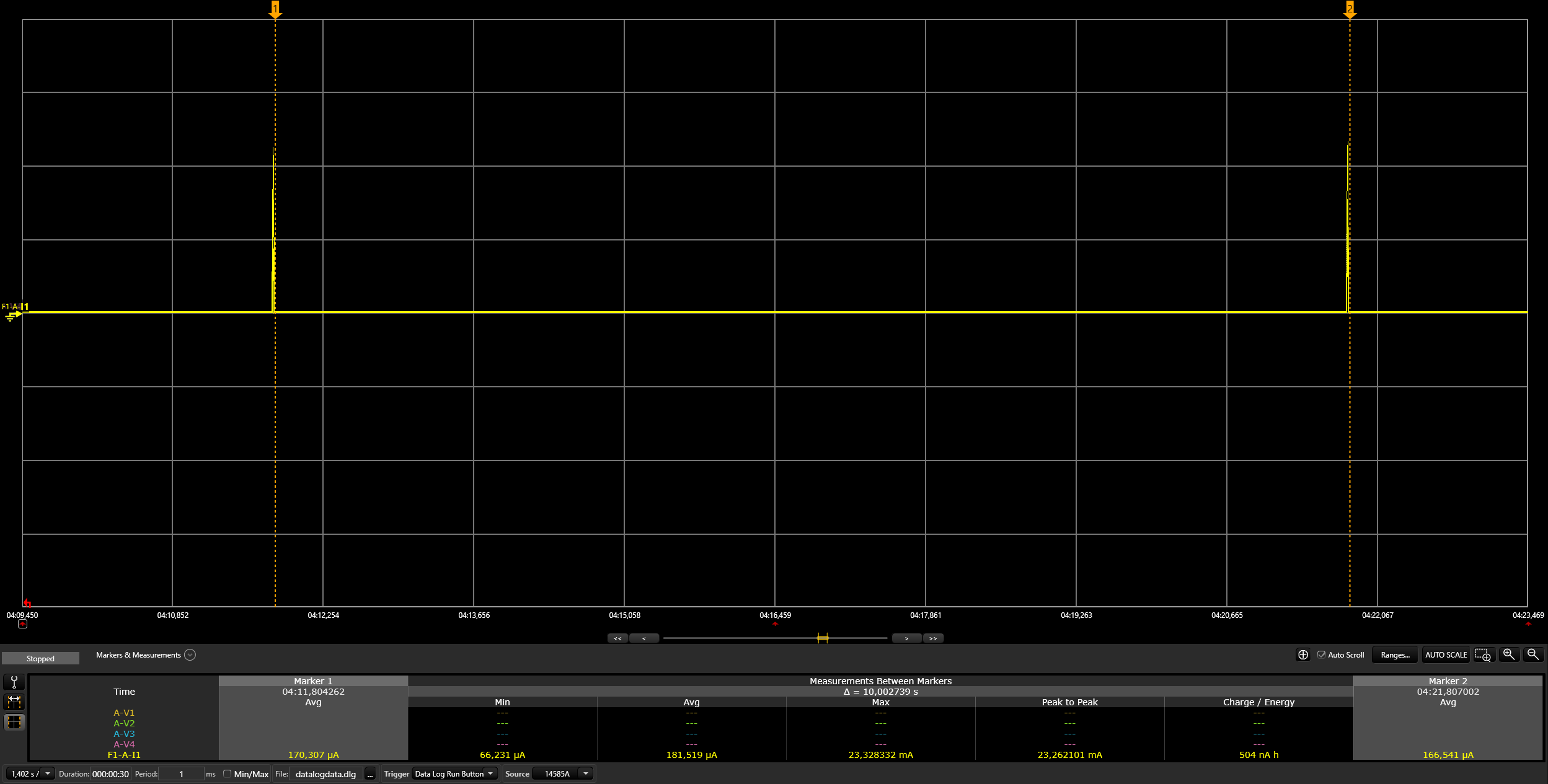Click the Ranges... button
Viewport: 1548px width, 784px height.
click(x=1395, y=655)
